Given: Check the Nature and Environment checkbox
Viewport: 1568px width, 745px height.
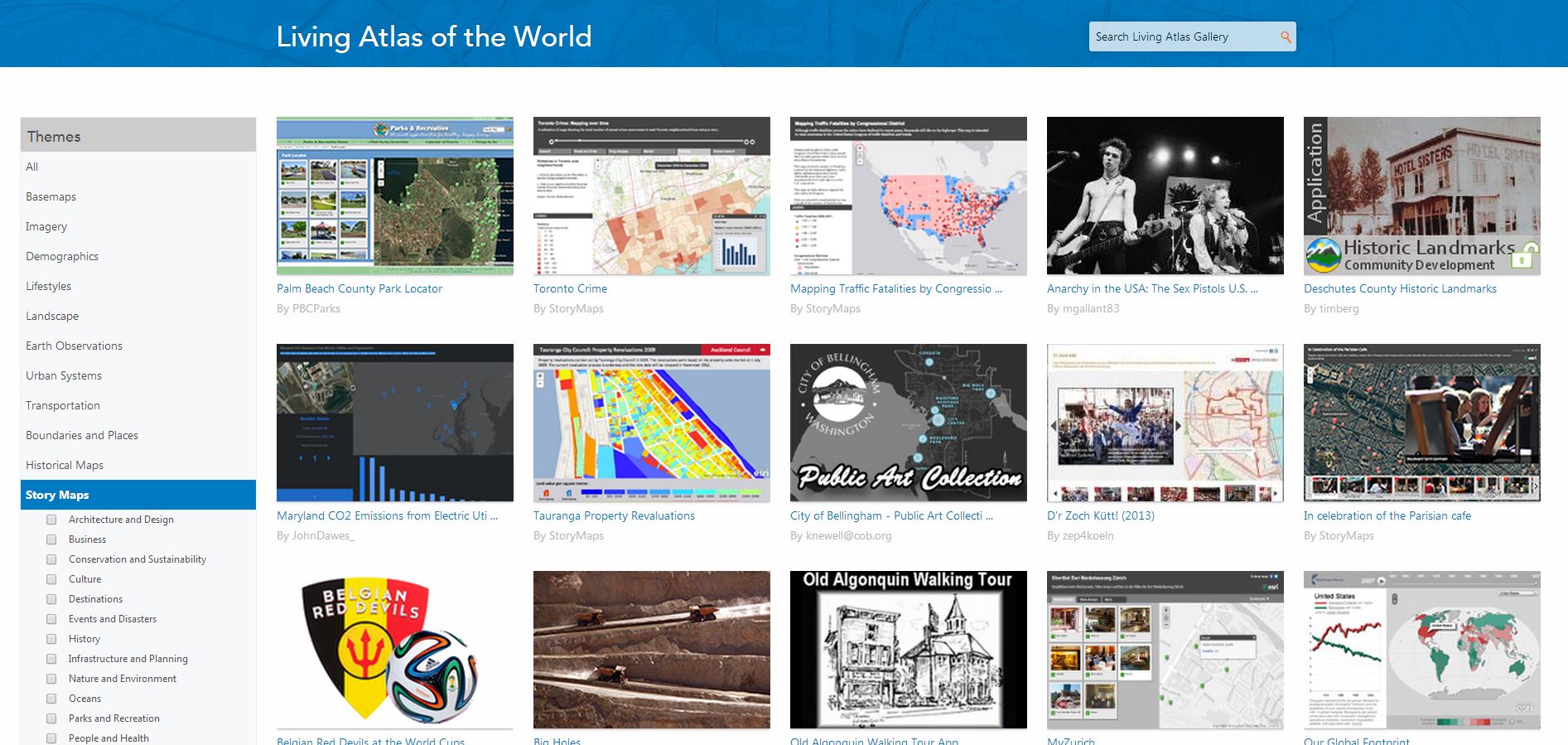Looking at the screenshot, I should click(x=51, y=679).
